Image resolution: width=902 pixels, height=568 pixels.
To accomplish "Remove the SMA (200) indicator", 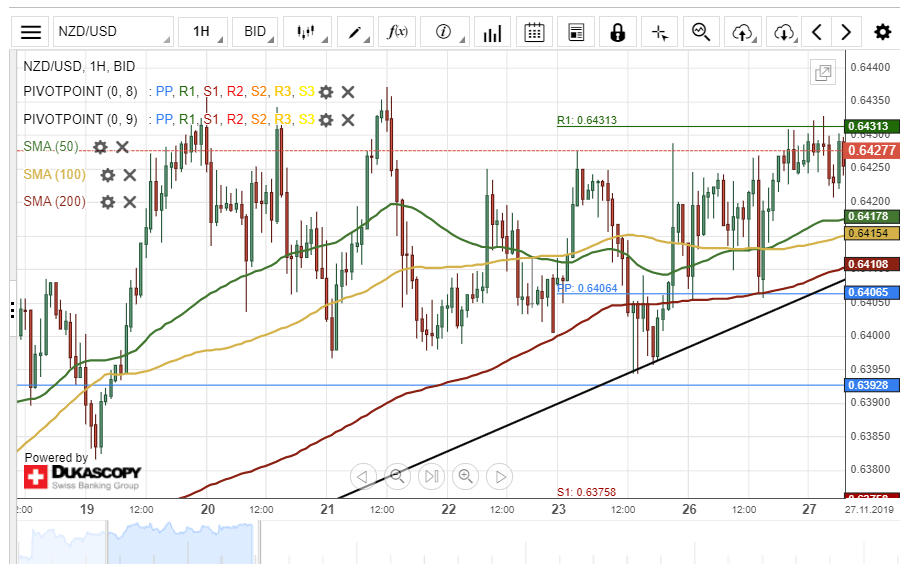I will pyautogui.click(x=130, y=202).
